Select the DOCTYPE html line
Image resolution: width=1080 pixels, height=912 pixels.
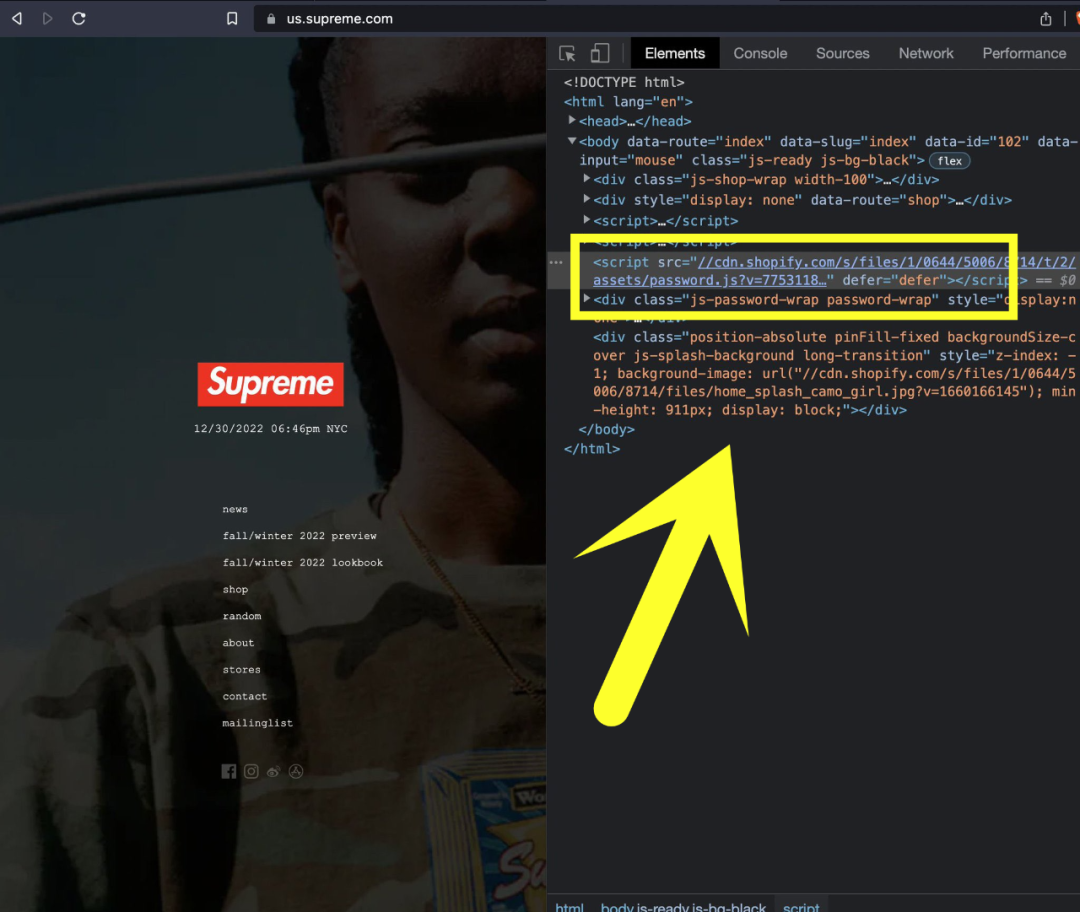(624, 82)
